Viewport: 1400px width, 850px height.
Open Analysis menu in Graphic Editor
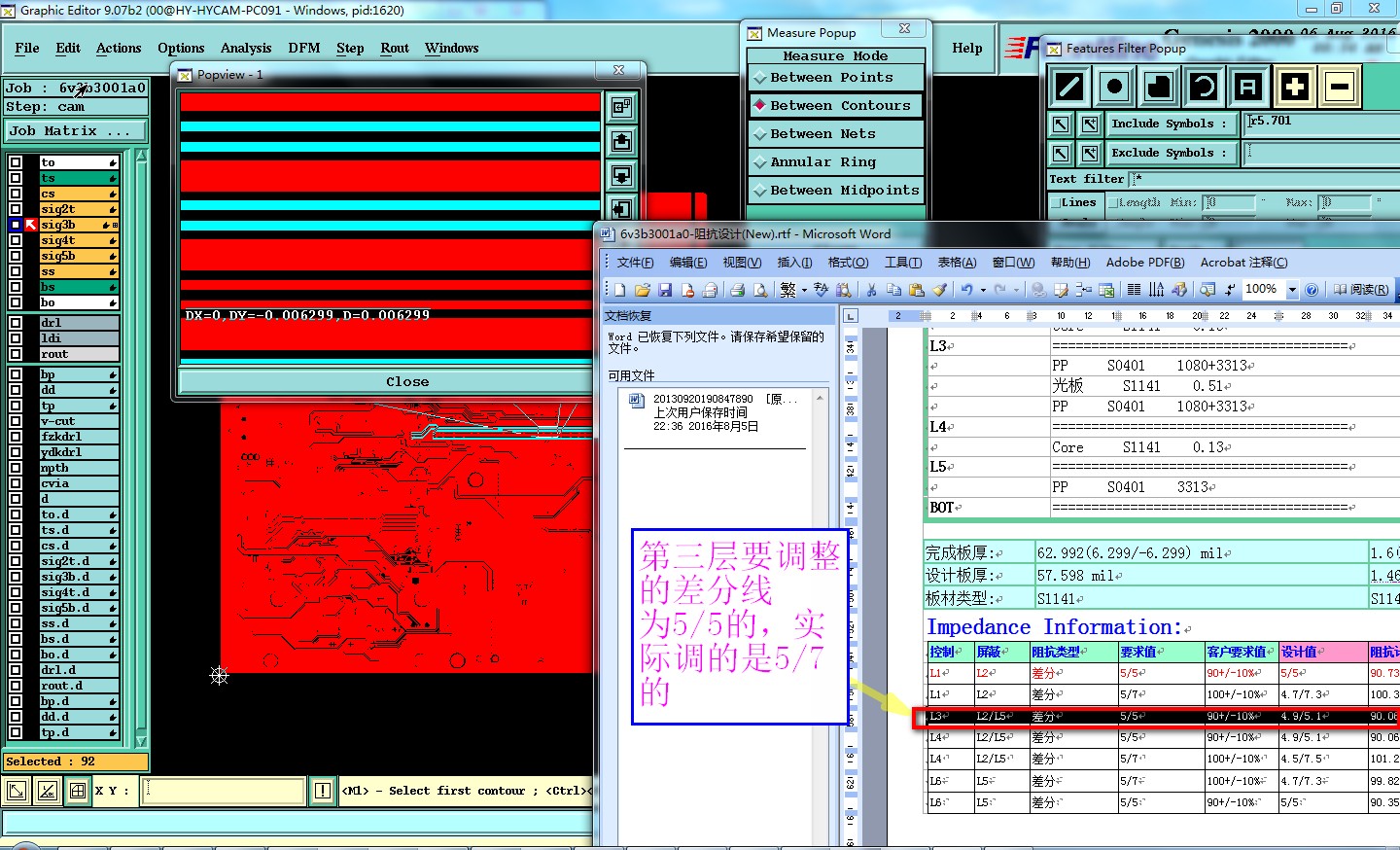tap(246, 48)
